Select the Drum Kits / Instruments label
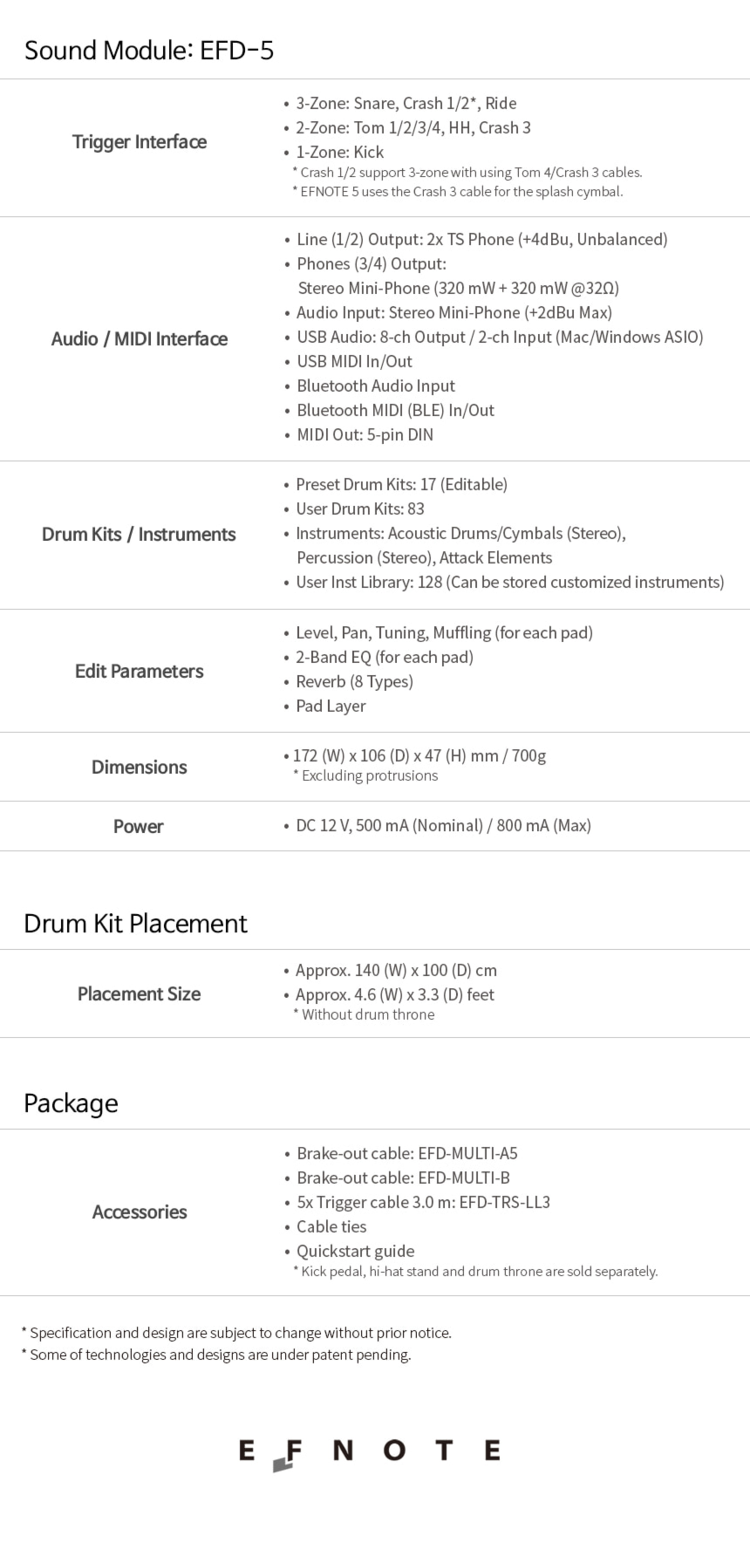 coord(139,534)
